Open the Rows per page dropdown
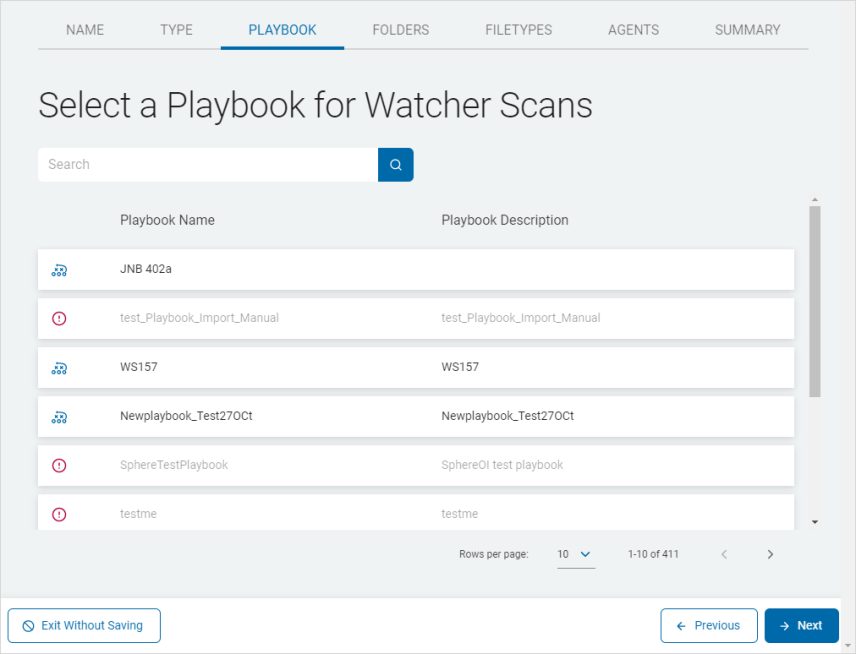The width and height of the screenshot is (856, 654). [x=575, y=554]
